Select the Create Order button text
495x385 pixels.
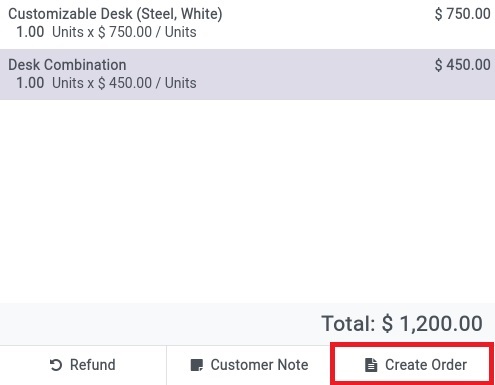[426, 365]
